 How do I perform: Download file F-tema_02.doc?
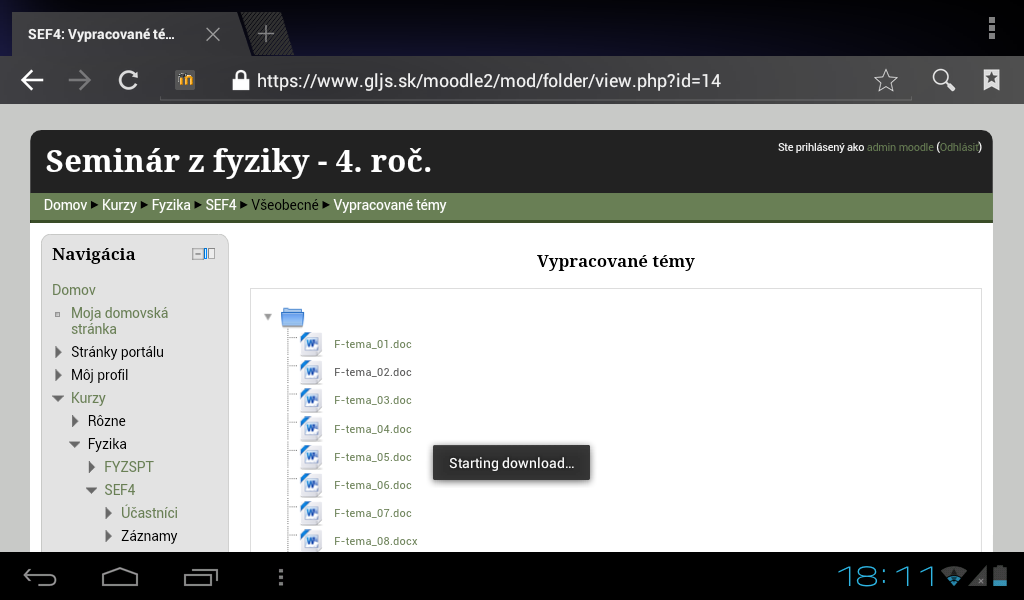pos(372,372)
